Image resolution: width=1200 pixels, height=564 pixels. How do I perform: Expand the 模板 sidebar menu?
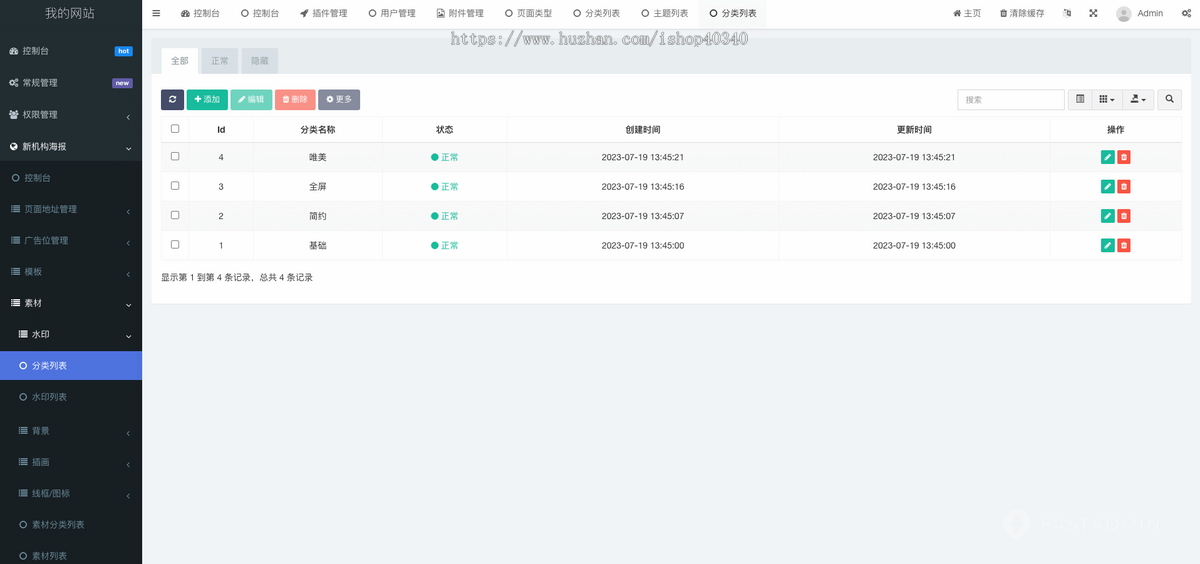point(71,272)
